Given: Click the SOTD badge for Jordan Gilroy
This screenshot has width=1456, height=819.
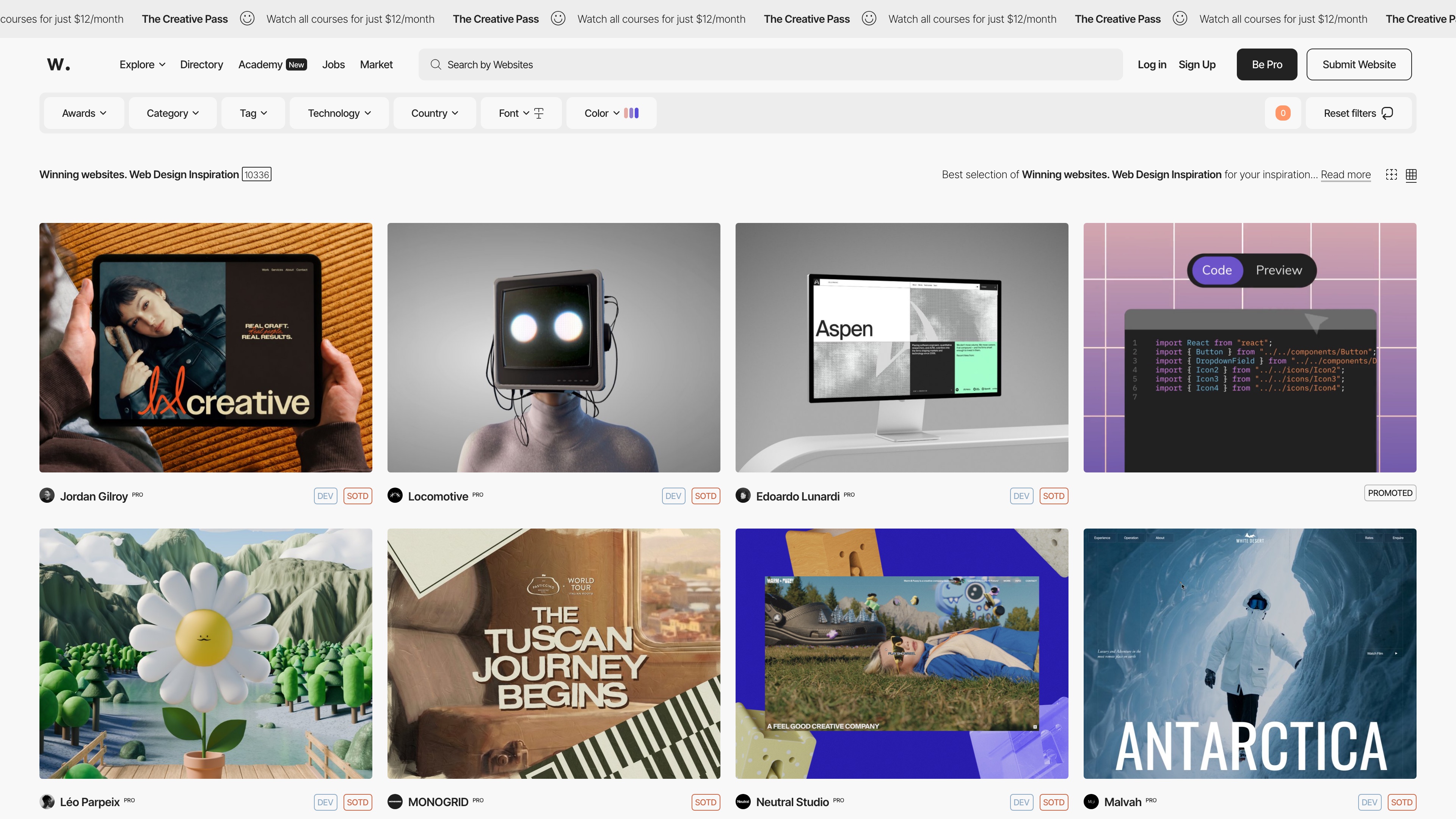Looking at the screenshot, I should pyautogui.click(x=358, y=496).
